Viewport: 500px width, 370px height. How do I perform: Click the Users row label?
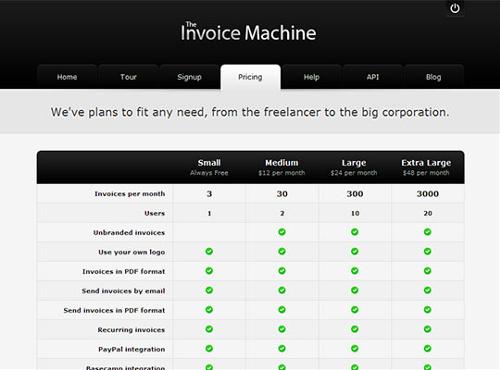[155, 213]
